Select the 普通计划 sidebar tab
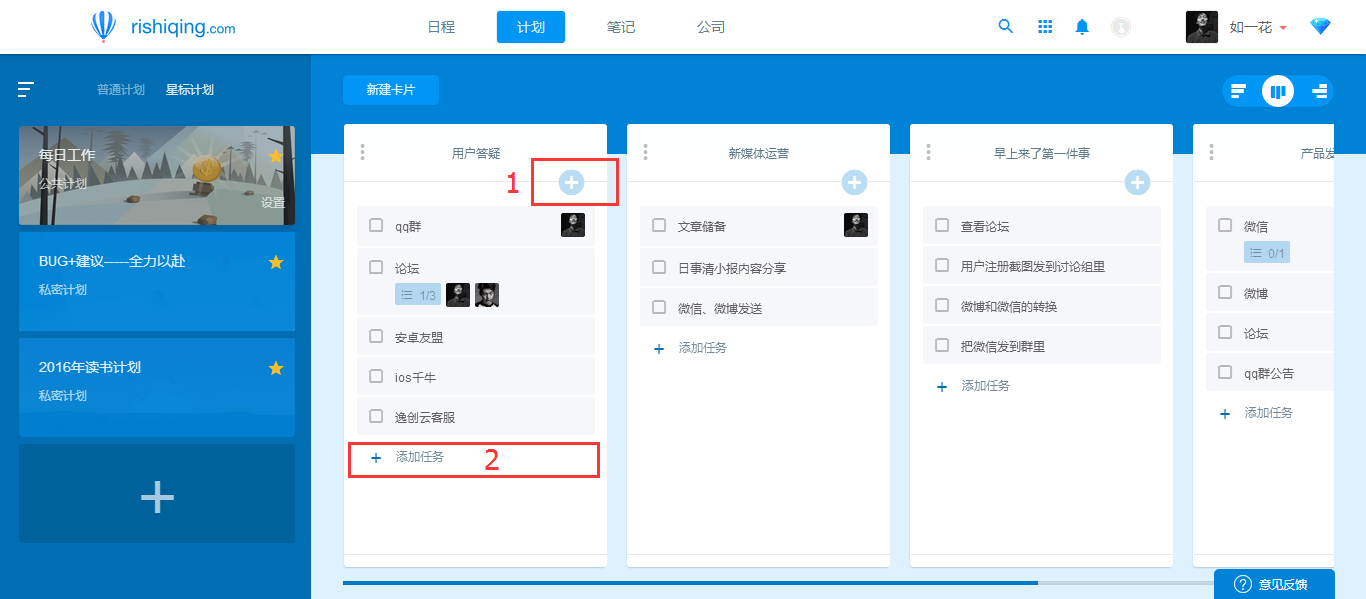The image size is (1366, 599). [120, 89]
